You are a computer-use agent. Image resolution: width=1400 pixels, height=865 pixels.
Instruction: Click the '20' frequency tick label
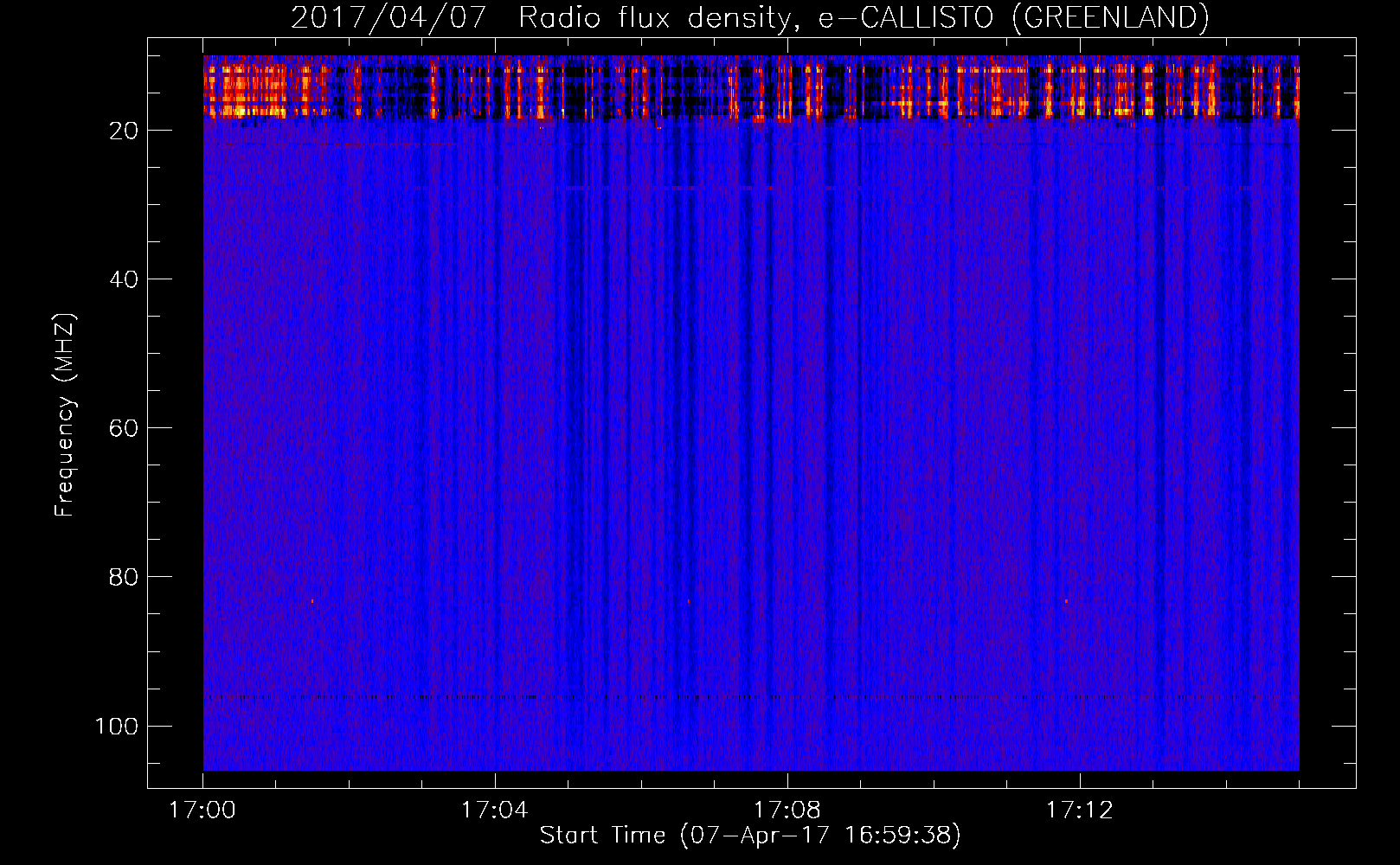124,131
